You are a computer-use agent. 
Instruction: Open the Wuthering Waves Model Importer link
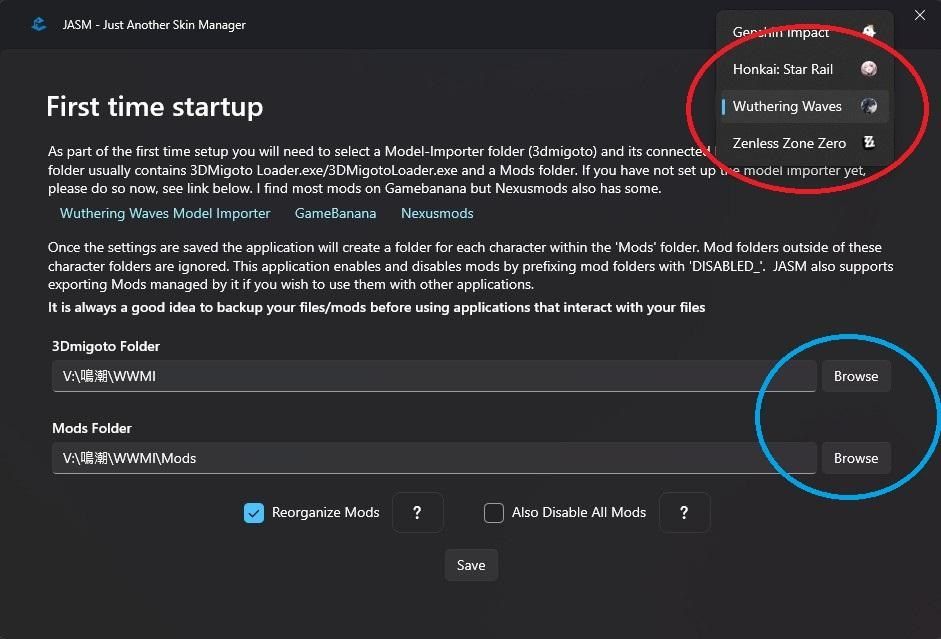pyautogui.click(x=165, y=213)
